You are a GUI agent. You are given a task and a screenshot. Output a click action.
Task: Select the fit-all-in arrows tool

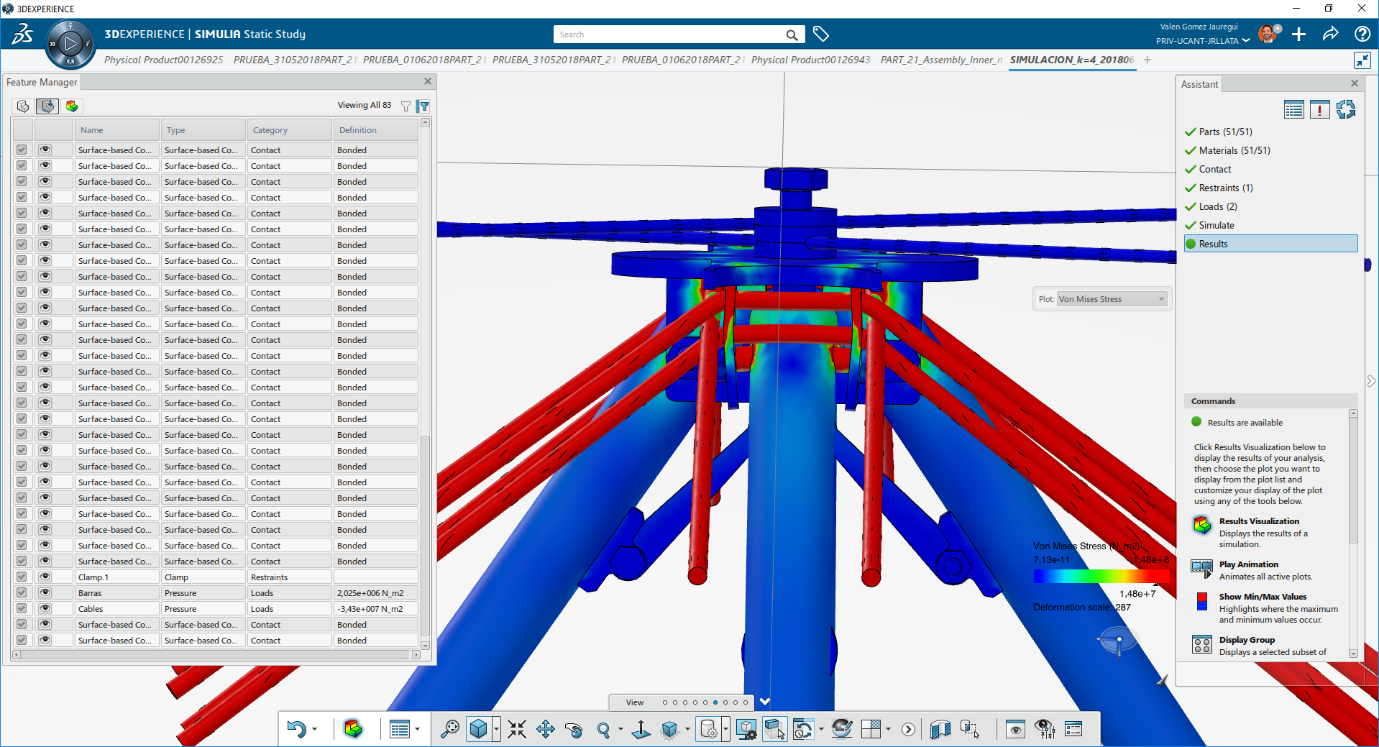(x=517, y=729)
